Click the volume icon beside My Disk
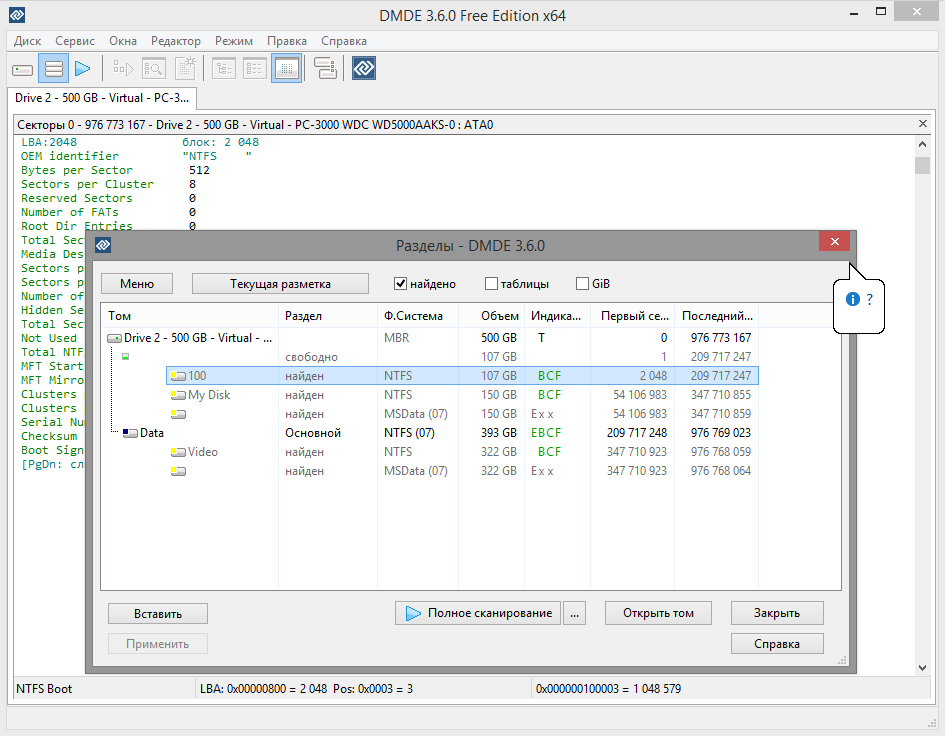The height and width of the screenshot is (736, 945). (x=178, y=395)
